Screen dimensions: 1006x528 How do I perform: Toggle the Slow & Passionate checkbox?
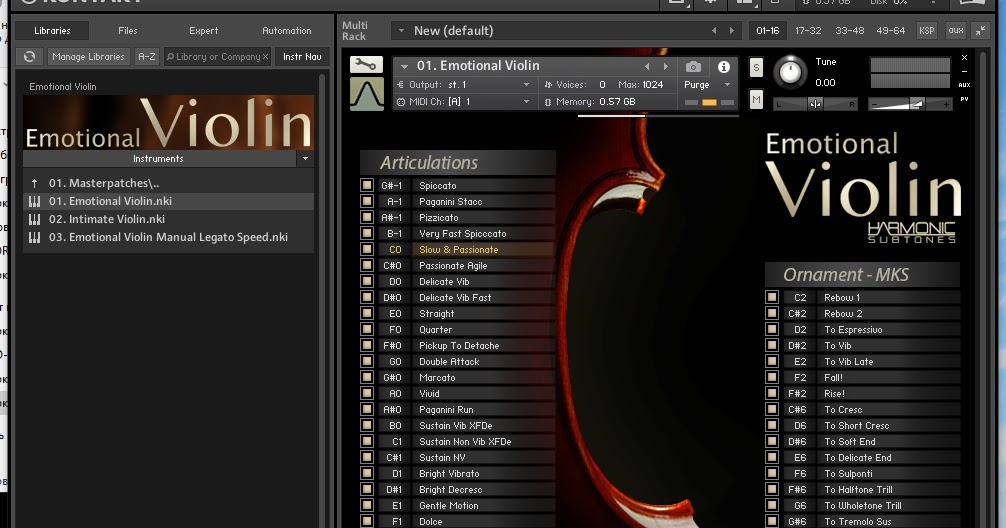point(367,249)
